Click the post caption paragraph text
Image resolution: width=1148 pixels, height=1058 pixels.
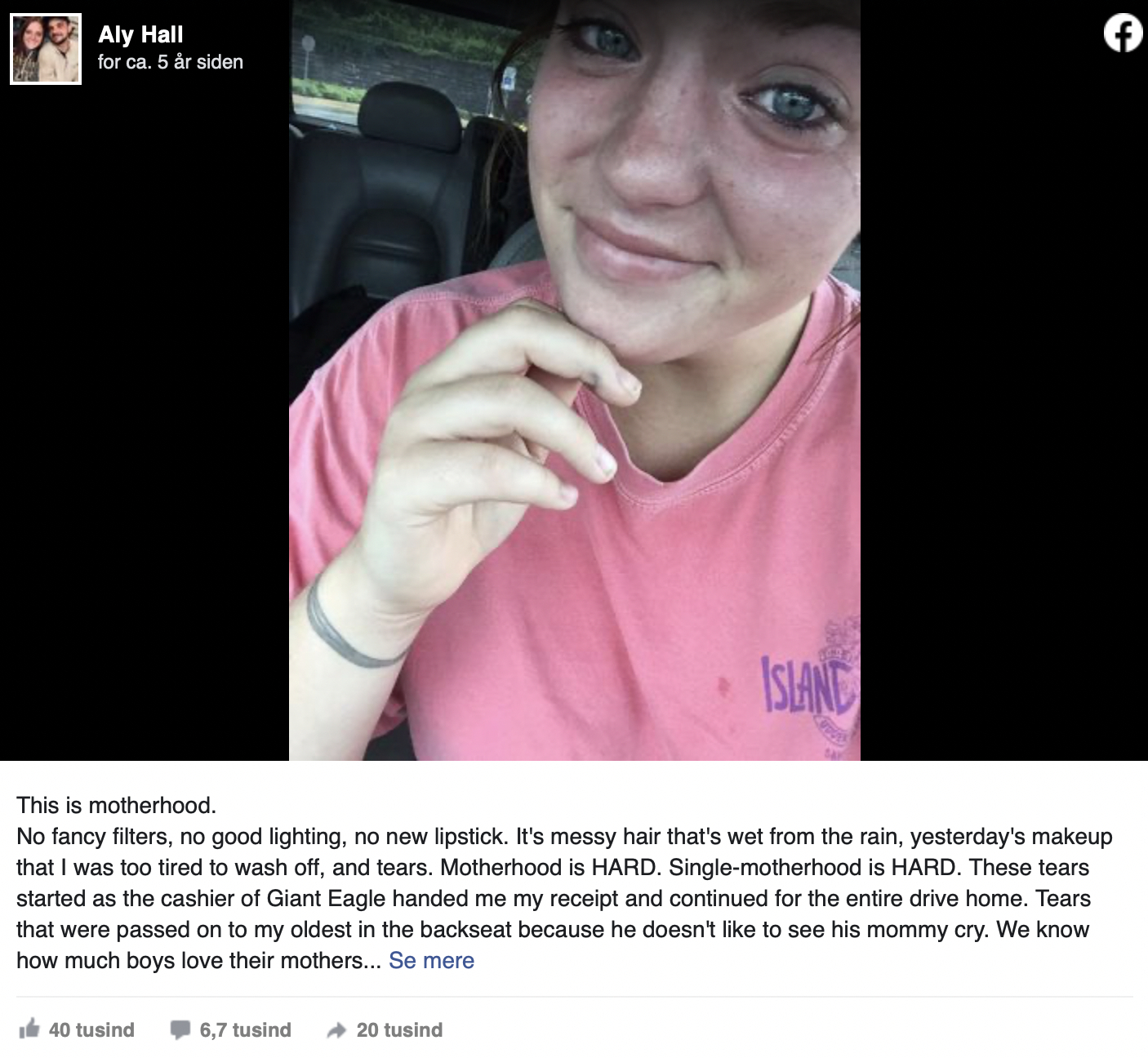click(x=564, y=882)
